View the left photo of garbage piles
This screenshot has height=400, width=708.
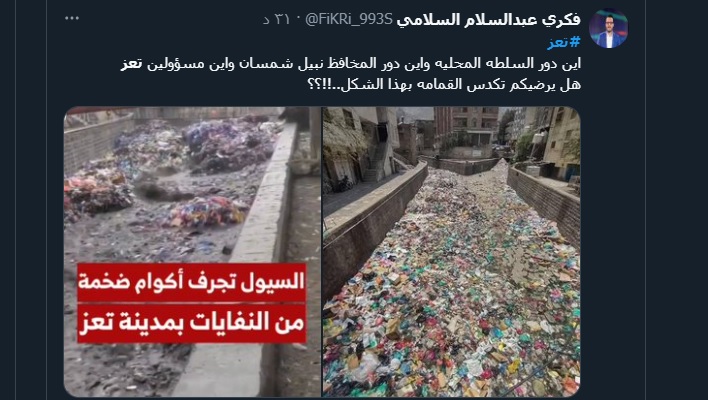[x=192, y=252]
